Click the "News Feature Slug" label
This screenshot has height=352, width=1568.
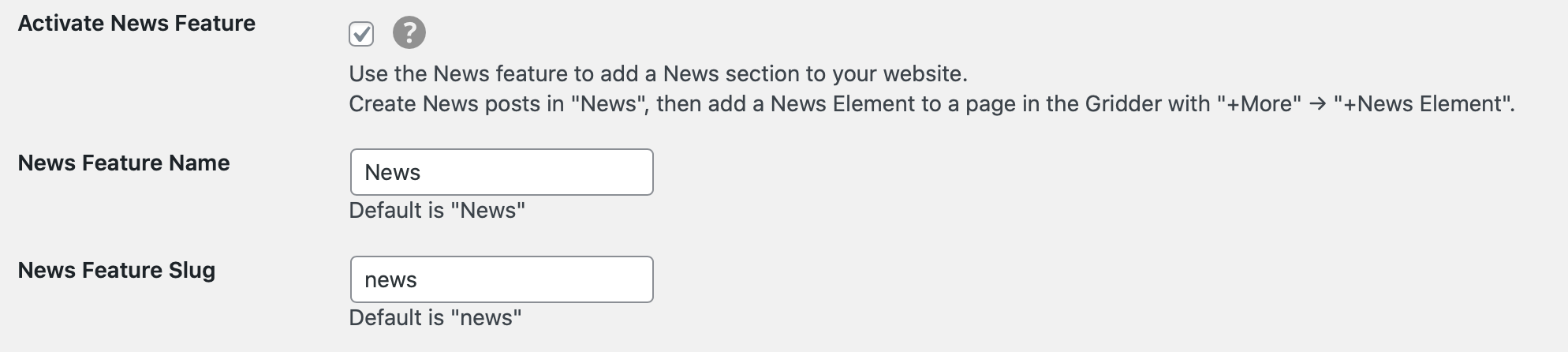point(117,271)
